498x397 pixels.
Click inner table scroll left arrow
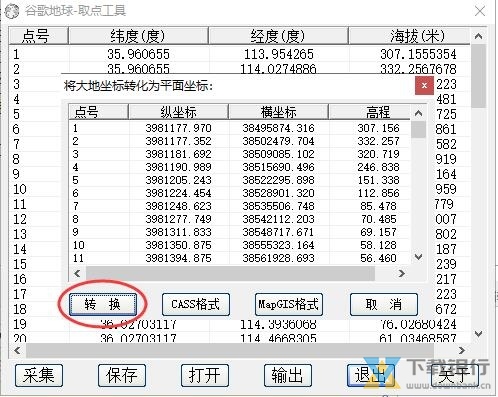[x=77, y=274]
